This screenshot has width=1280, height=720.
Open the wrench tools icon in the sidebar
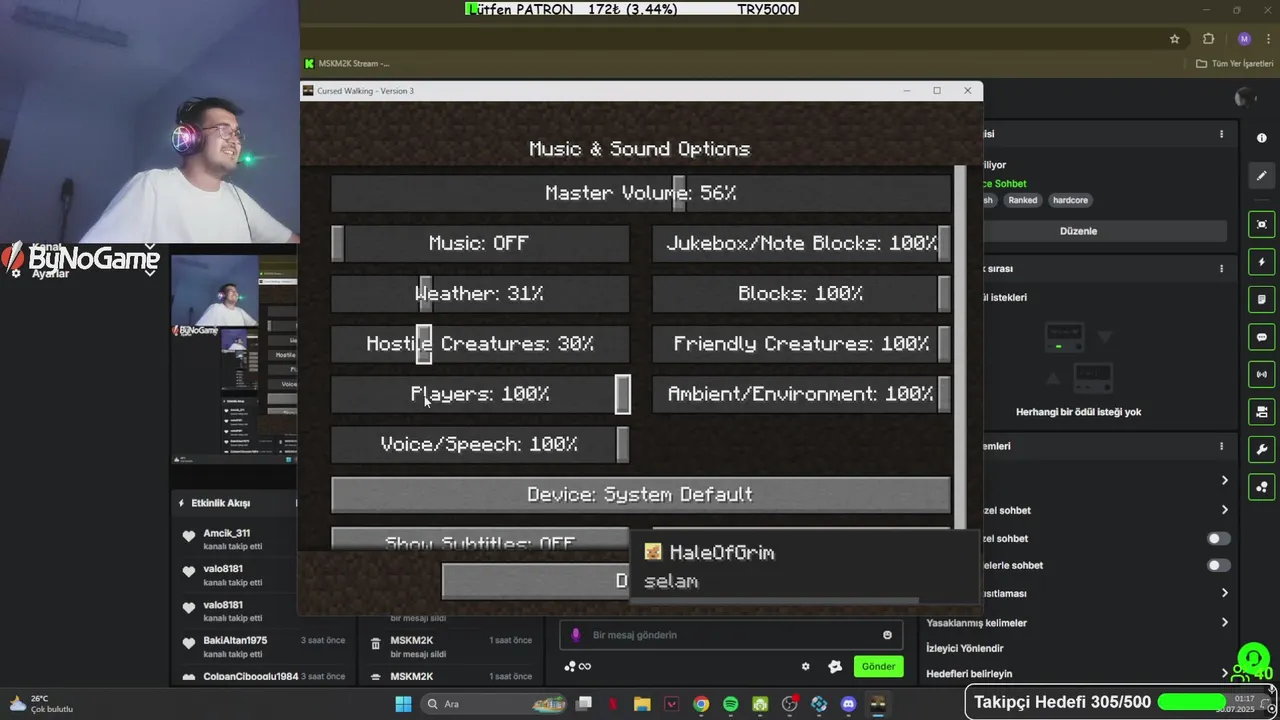pyautogui.click(x=1261, y=450)
